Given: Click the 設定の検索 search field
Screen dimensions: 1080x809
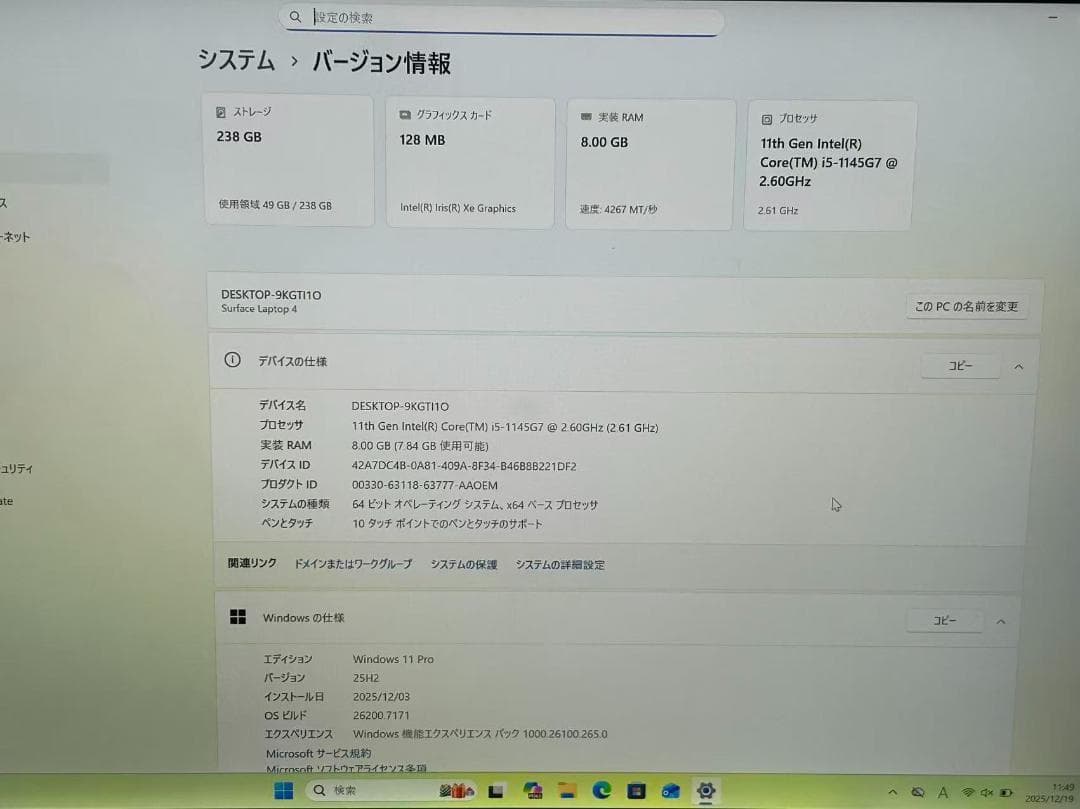Looking at the screenshot, I should [x=500, y=20].
